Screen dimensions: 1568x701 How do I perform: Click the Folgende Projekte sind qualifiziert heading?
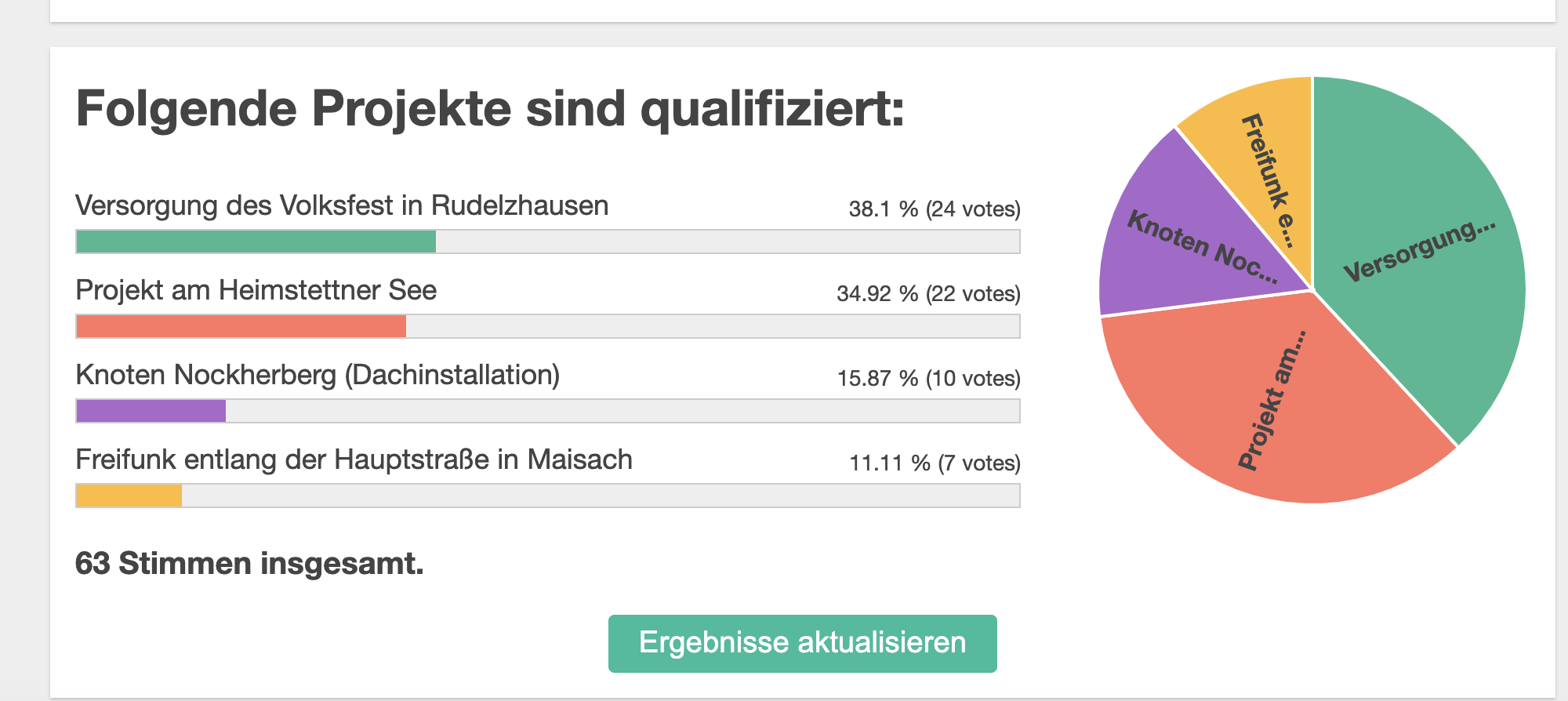coord(490,108)
